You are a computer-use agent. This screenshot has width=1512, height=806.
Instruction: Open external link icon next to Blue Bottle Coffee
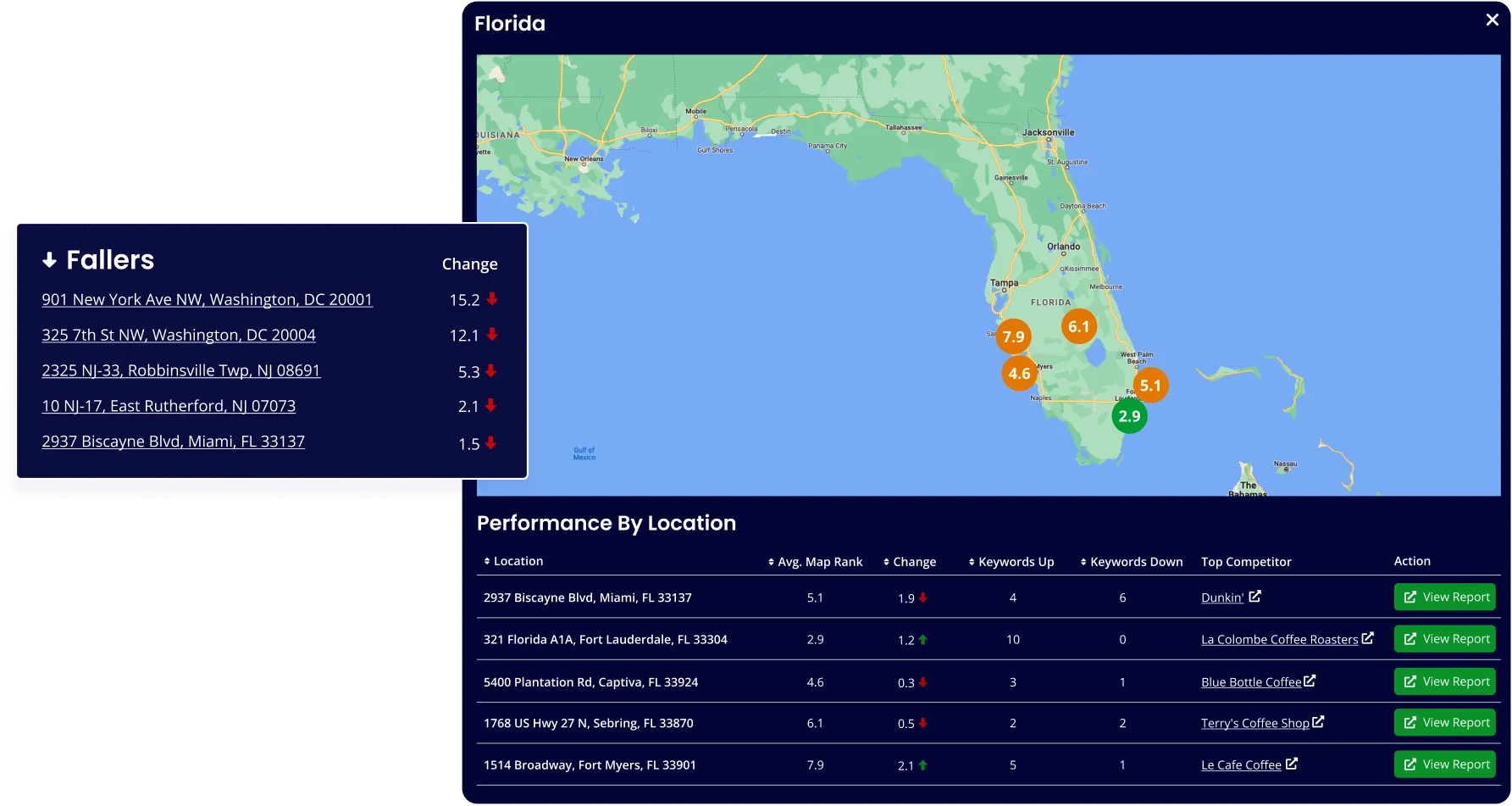tap(1310, 681)
